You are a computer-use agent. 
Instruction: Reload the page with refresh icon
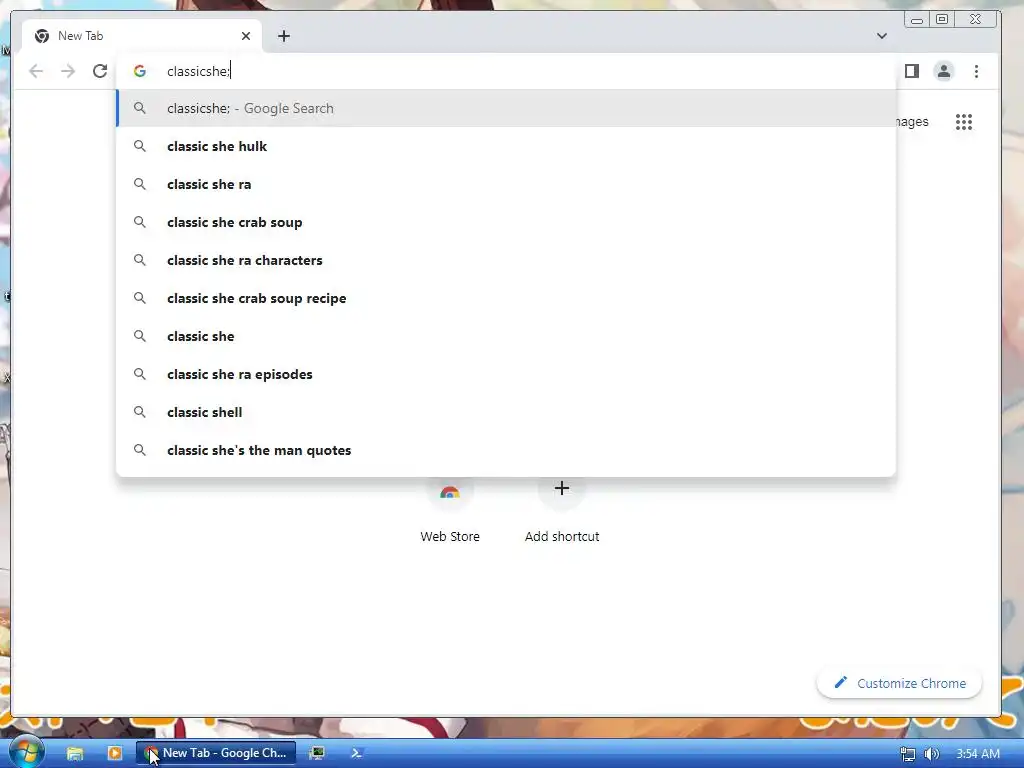[100, 71]
